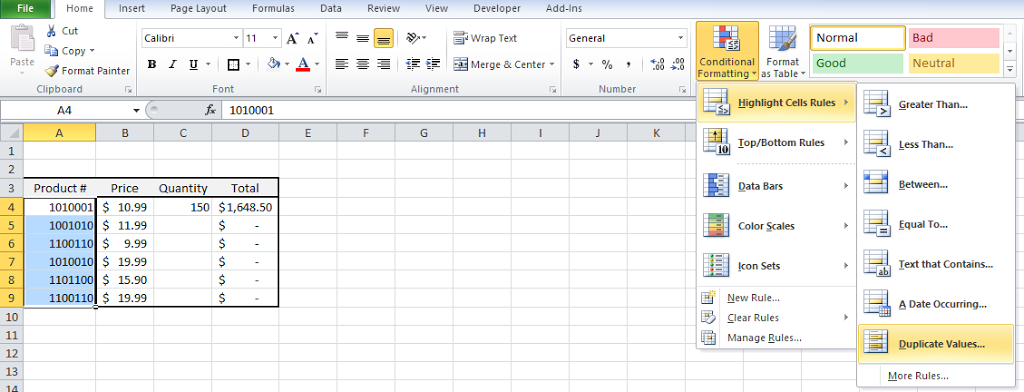Screen dimensions: 1024x392
Task: Open Top/Bottom Rules submenu
Action: [x=776, y=142]
